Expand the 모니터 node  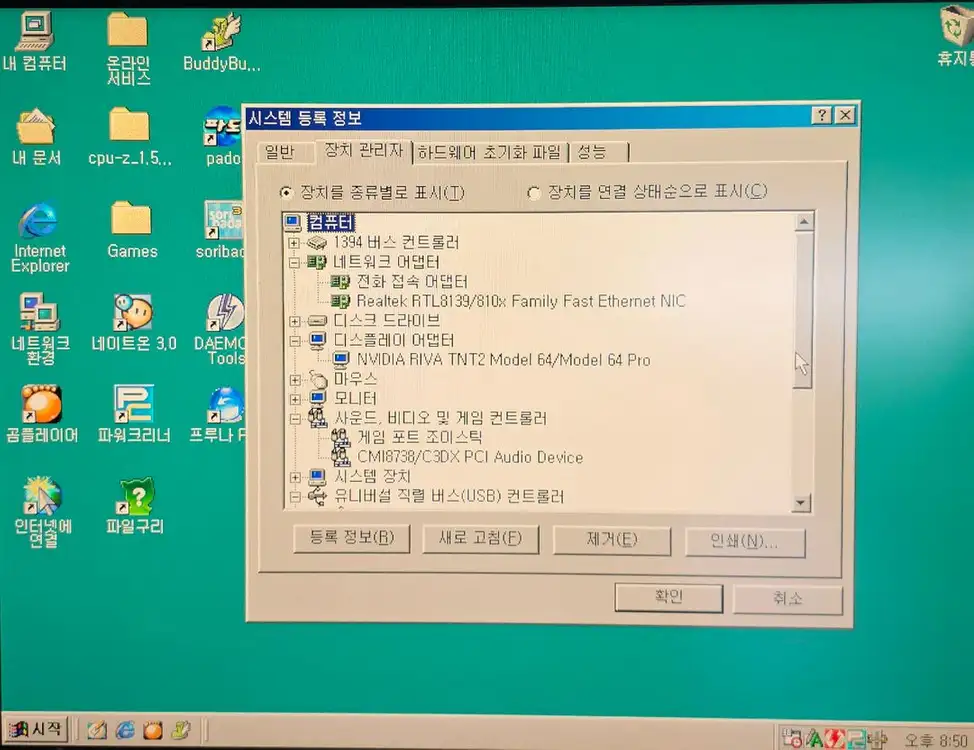coord(296,399)
